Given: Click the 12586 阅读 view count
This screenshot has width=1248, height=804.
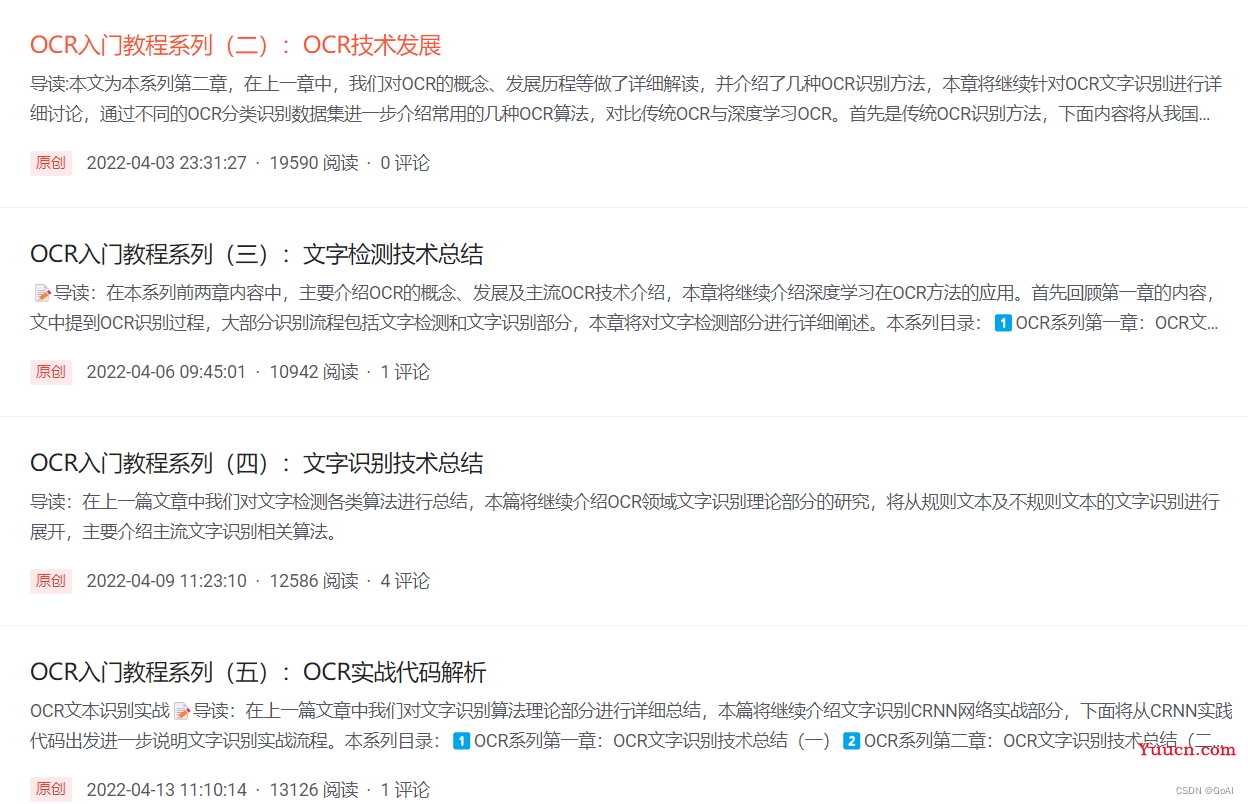Looking at the screenshot, I should 314,581.
